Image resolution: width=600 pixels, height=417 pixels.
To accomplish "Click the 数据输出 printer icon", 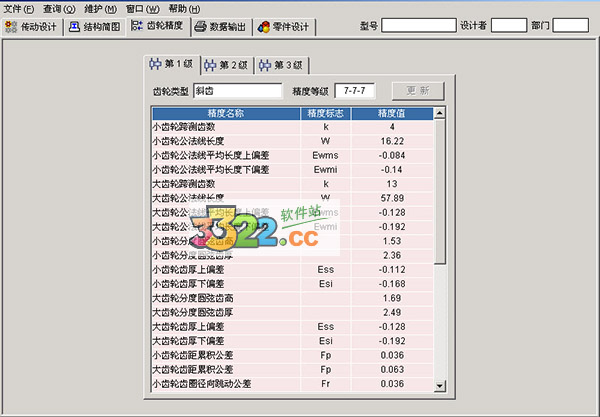I will tap(201, 27).
